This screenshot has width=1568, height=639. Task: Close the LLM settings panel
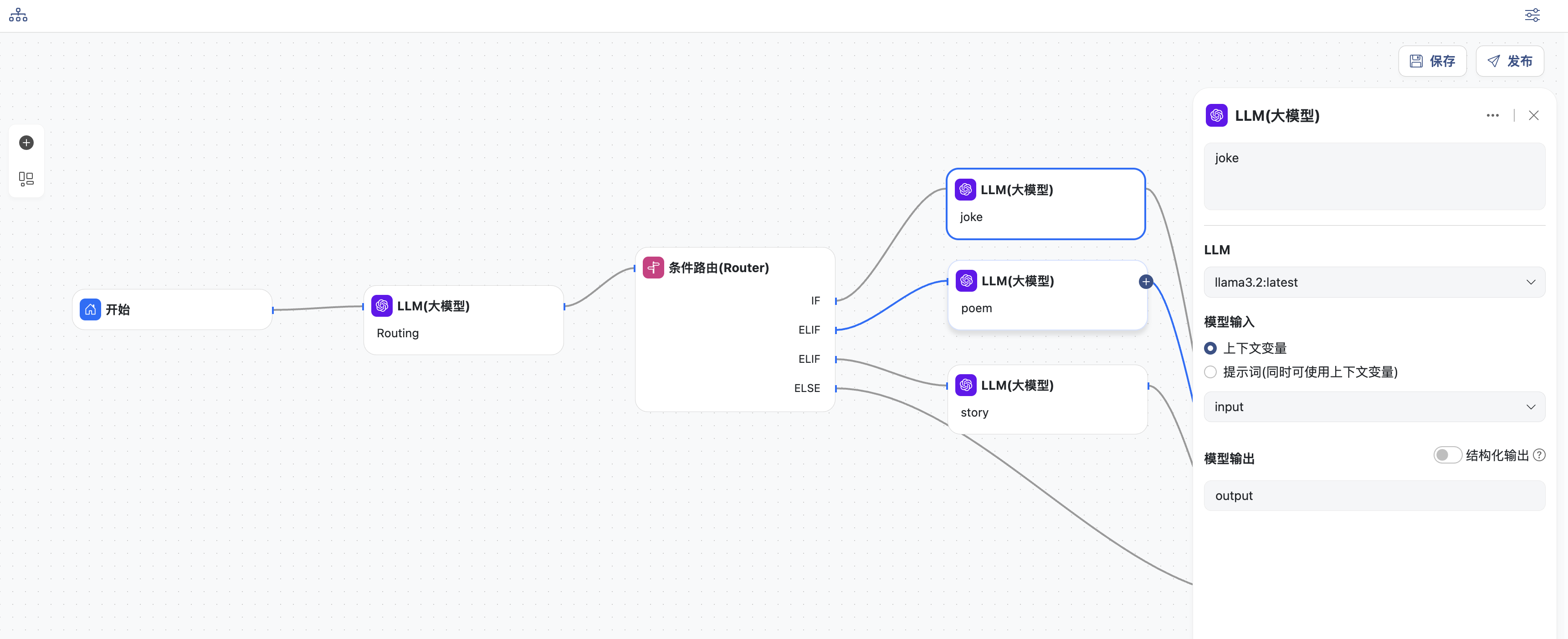[x=1533, y=115]
